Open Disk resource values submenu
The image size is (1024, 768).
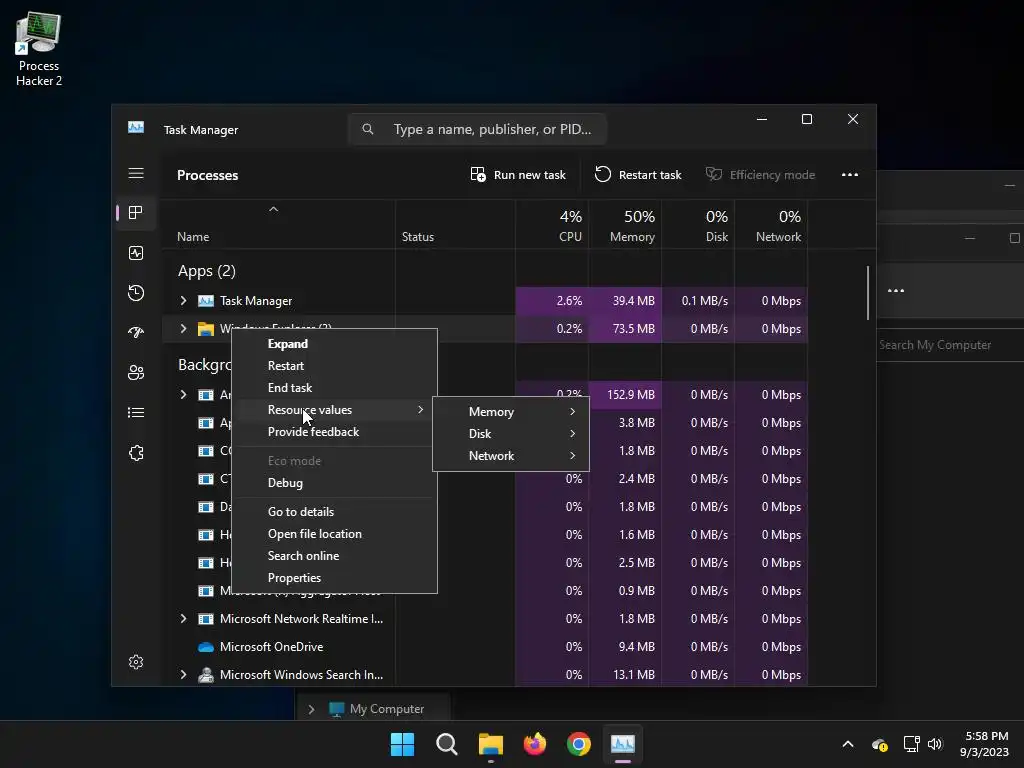[511, 434]
